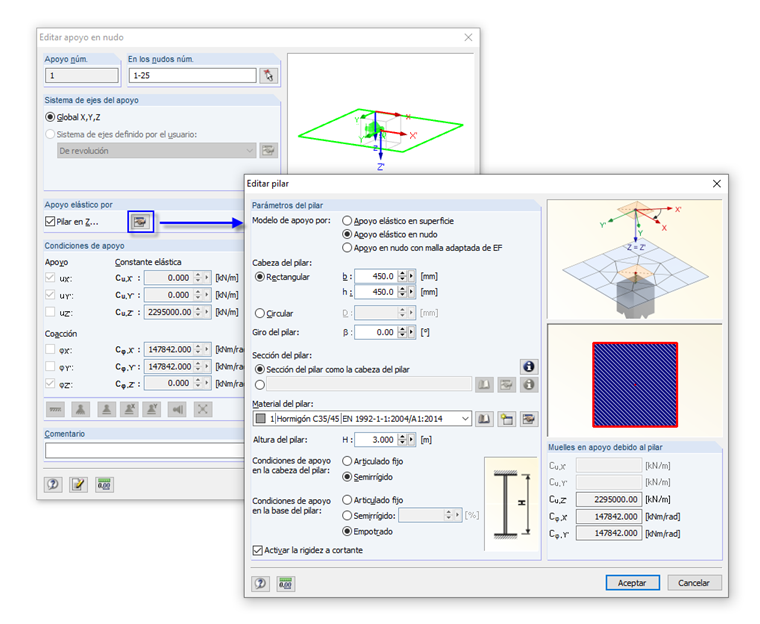Click the Altura del pilar field showing 3.000
The height and width of the screenshot is (624, 760).
tap(376, 440)
